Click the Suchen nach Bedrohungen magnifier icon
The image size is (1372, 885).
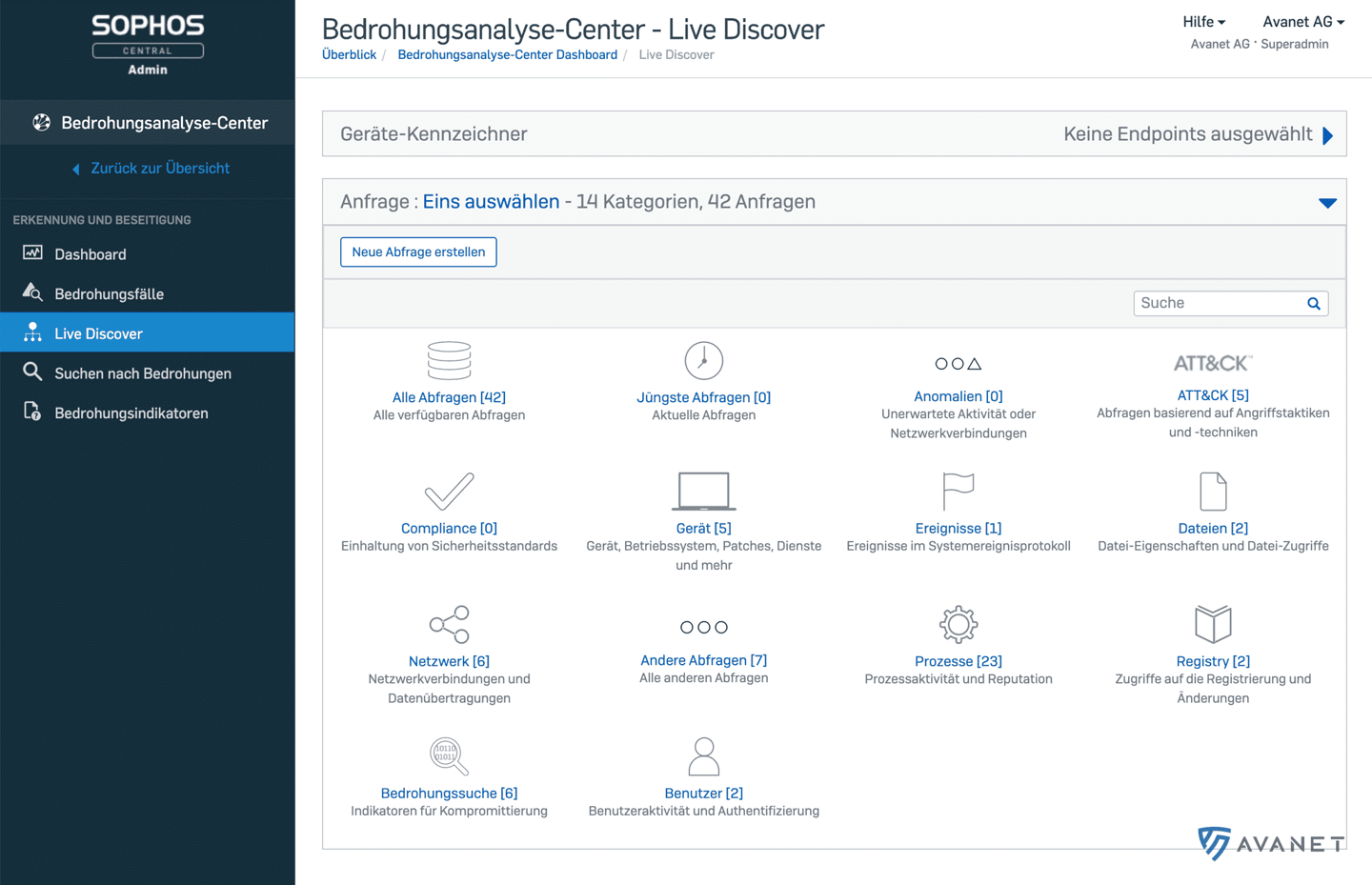(32, 372)
